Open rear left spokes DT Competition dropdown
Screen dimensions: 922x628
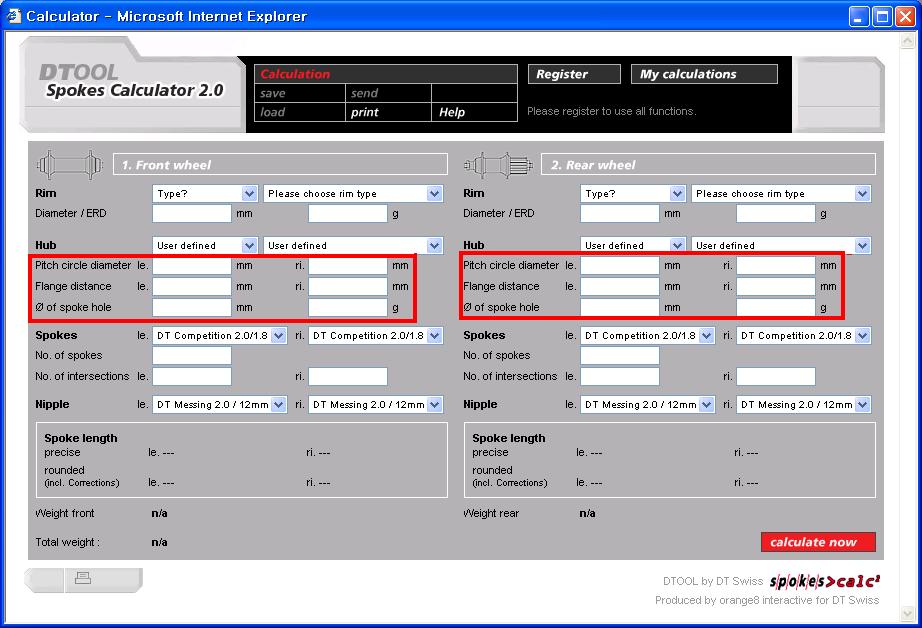(x=648, y=336)
